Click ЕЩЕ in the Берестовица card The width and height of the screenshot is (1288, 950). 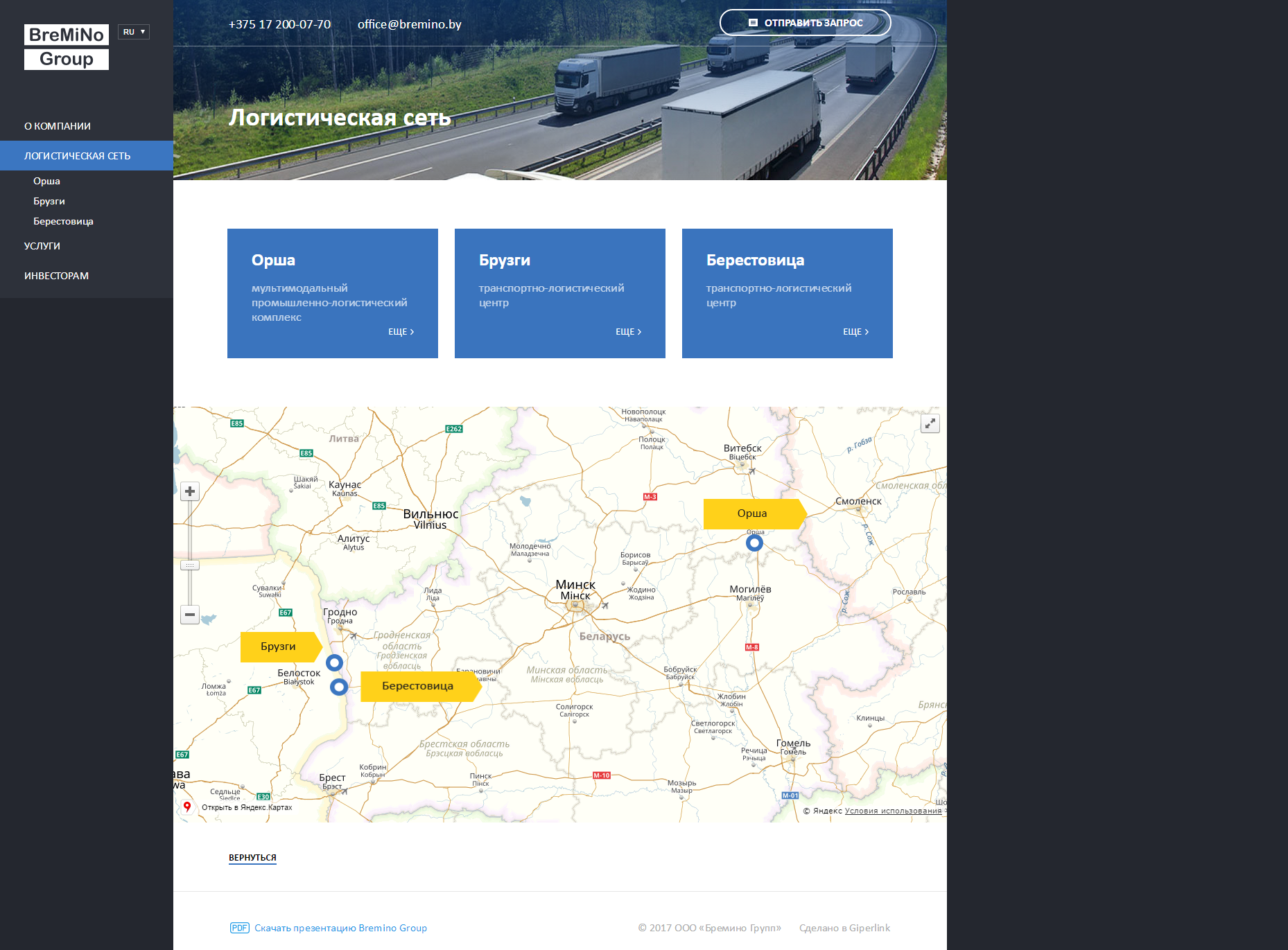855,332
